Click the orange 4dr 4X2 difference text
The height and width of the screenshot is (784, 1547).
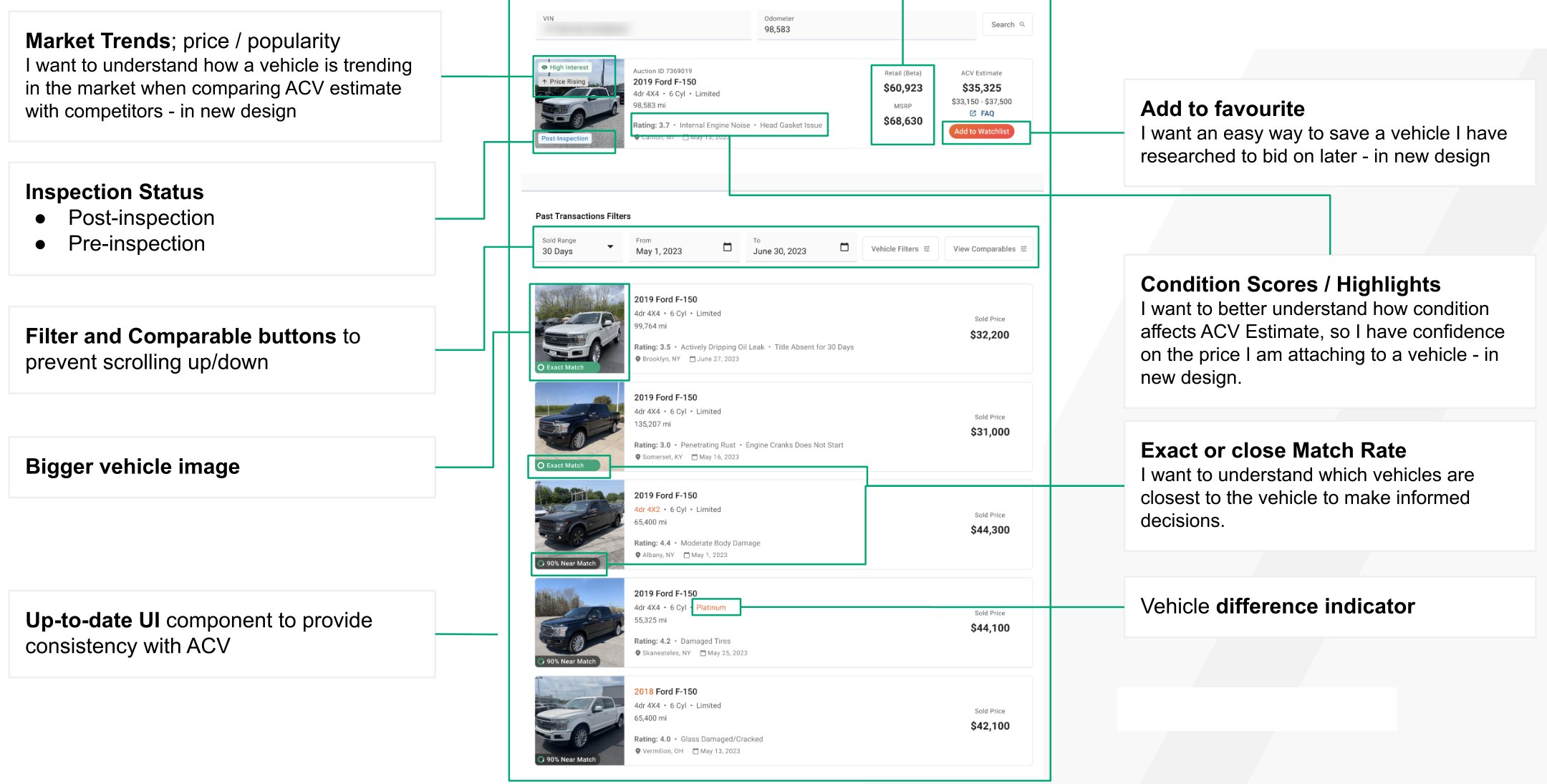pos(647,510)
